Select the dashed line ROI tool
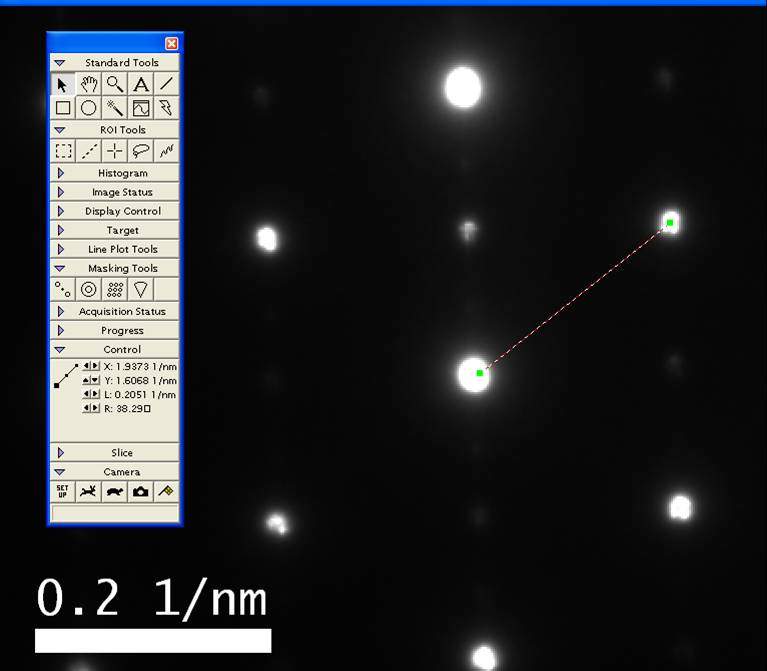Image resolution: width=767 pixels, height=671 pixels. pyautogui.click(x=89, y=151)
